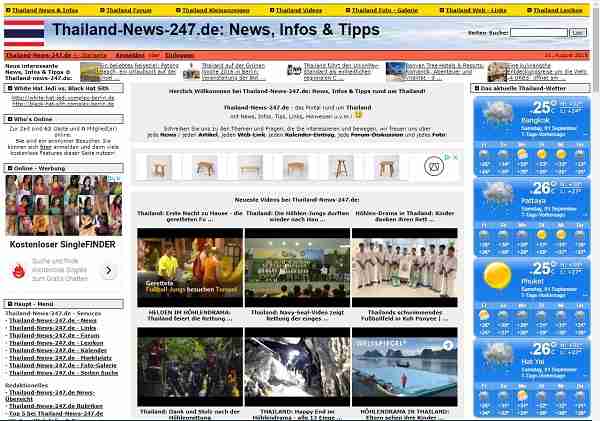Image resolution: width=600 pixels, height=421 pixels.
Task: Click the Phuket weather widget city name
Action: pos(532,281)
